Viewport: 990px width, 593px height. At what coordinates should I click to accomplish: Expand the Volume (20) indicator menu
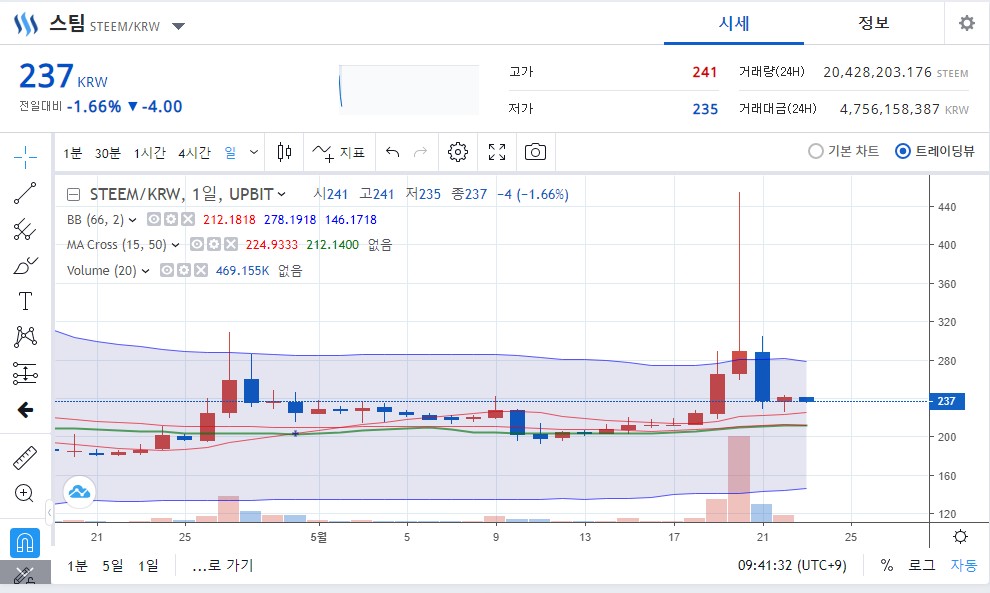click(145, 271)
